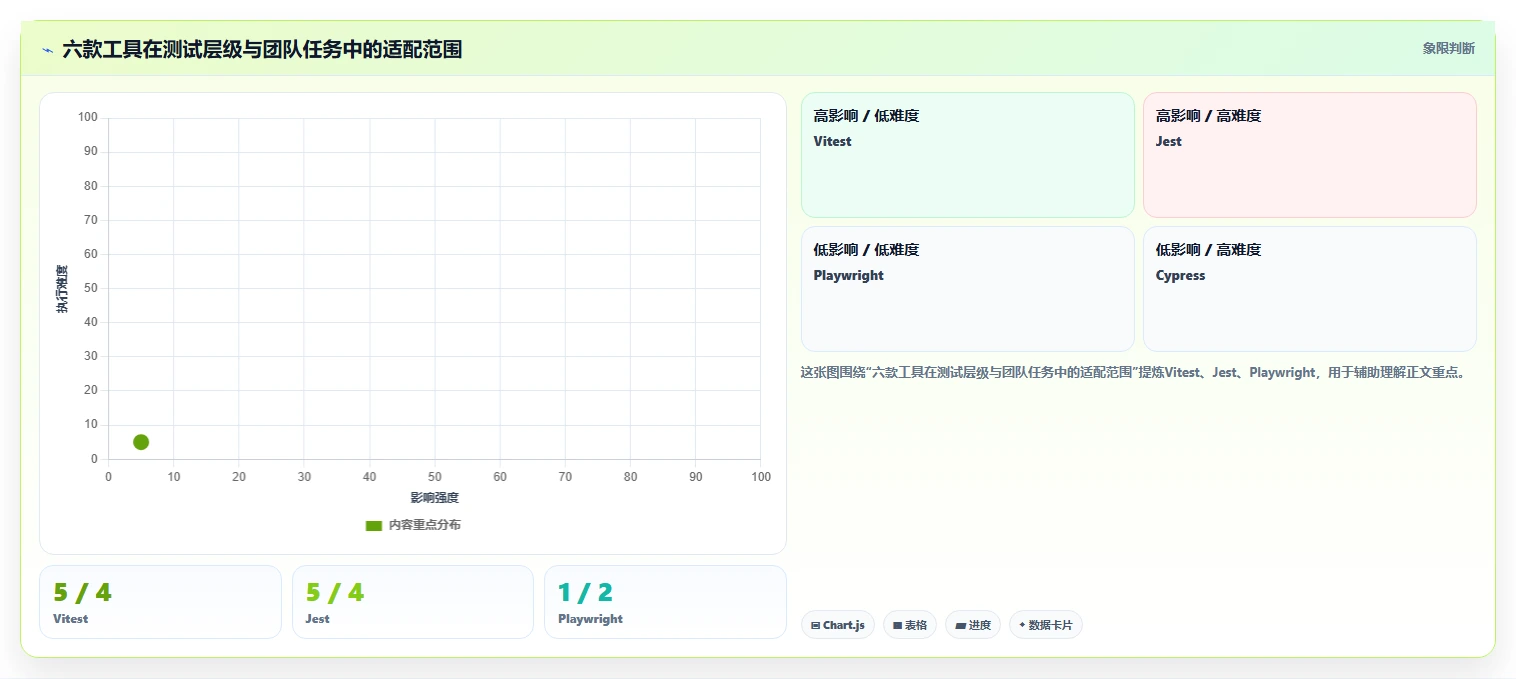
Task: Click the 执行难度 y-axis title
Action: (62, 289)
